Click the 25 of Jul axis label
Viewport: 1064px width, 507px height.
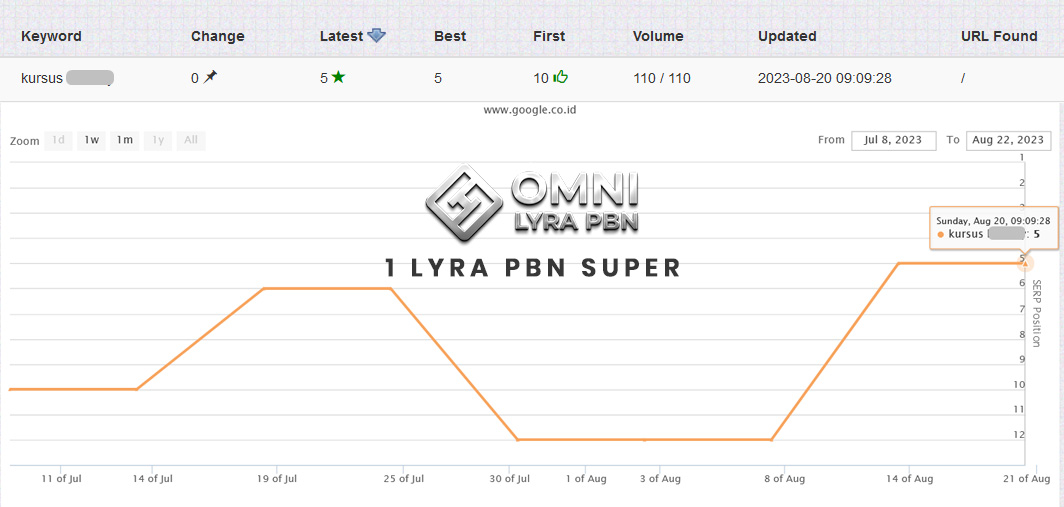(x=404, y=478)
